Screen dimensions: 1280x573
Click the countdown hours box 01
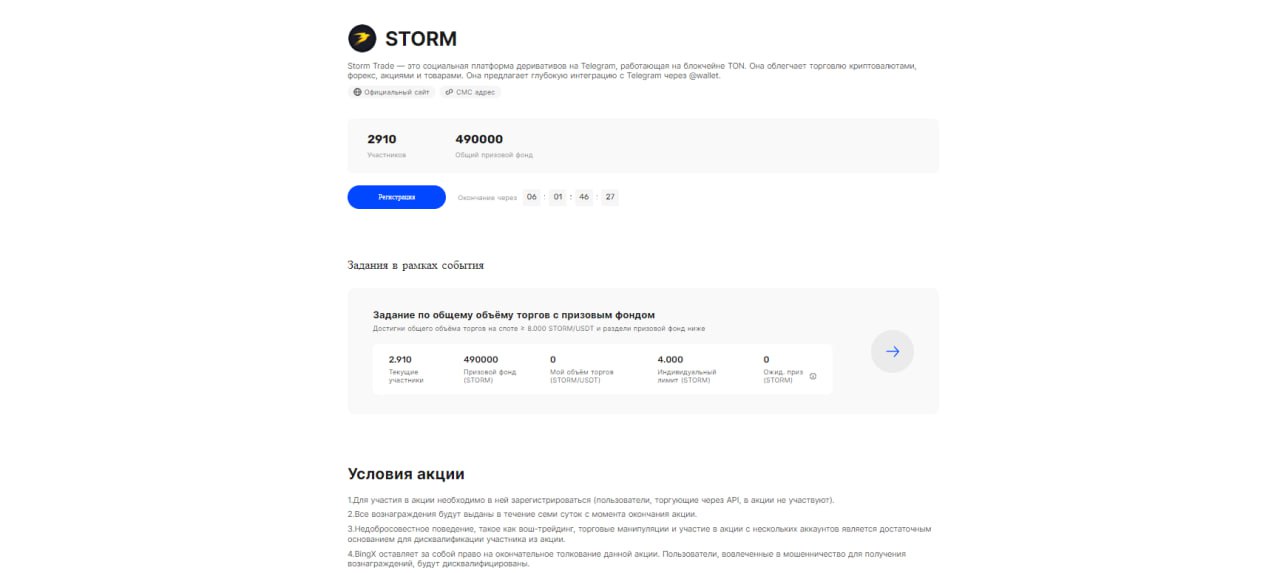tap(558, 197)
